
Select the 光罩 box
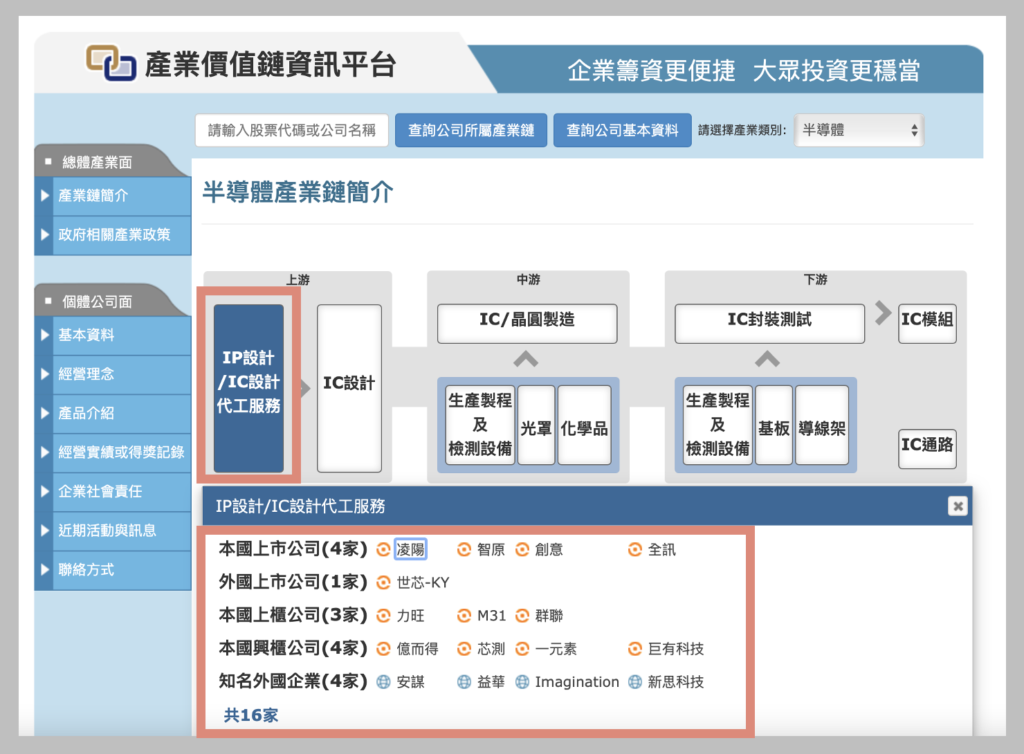tap(536, 425)
